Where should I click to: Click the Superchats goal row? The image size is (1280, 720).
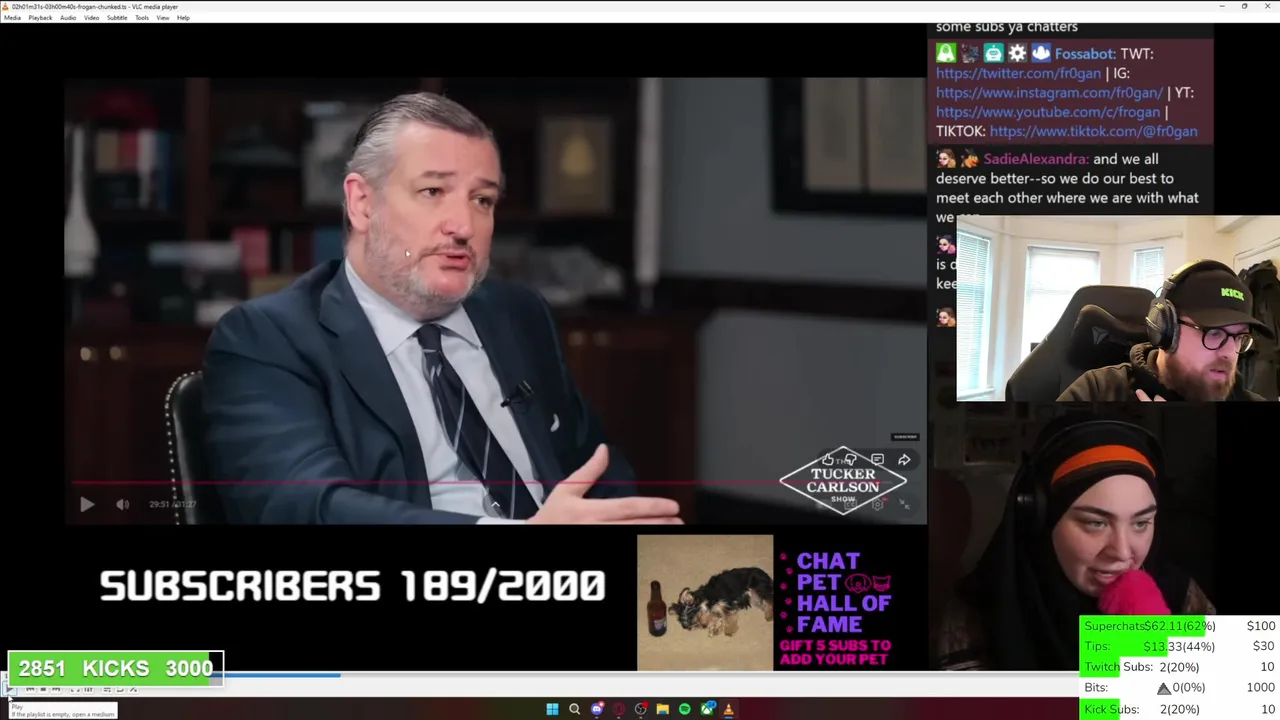[1179, 626]
